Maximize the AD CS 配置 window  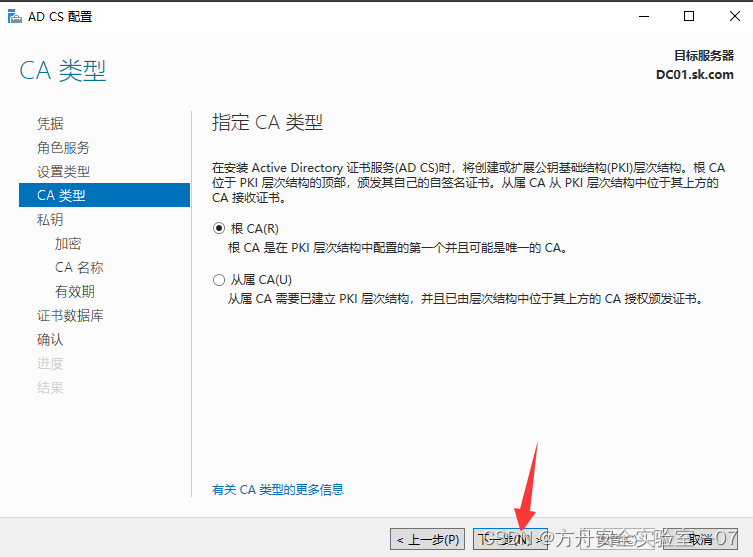click(x=689, y=16)
